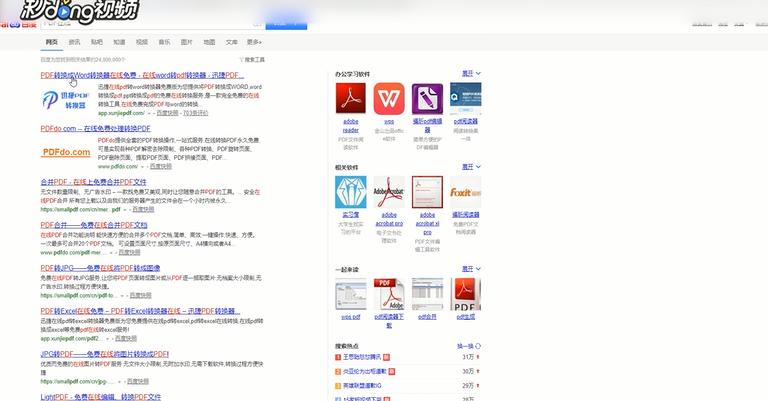Open the PDF转换成Word转换器在线免费 result link
Viewport: 768px width, 401px height.
(142, 75)
